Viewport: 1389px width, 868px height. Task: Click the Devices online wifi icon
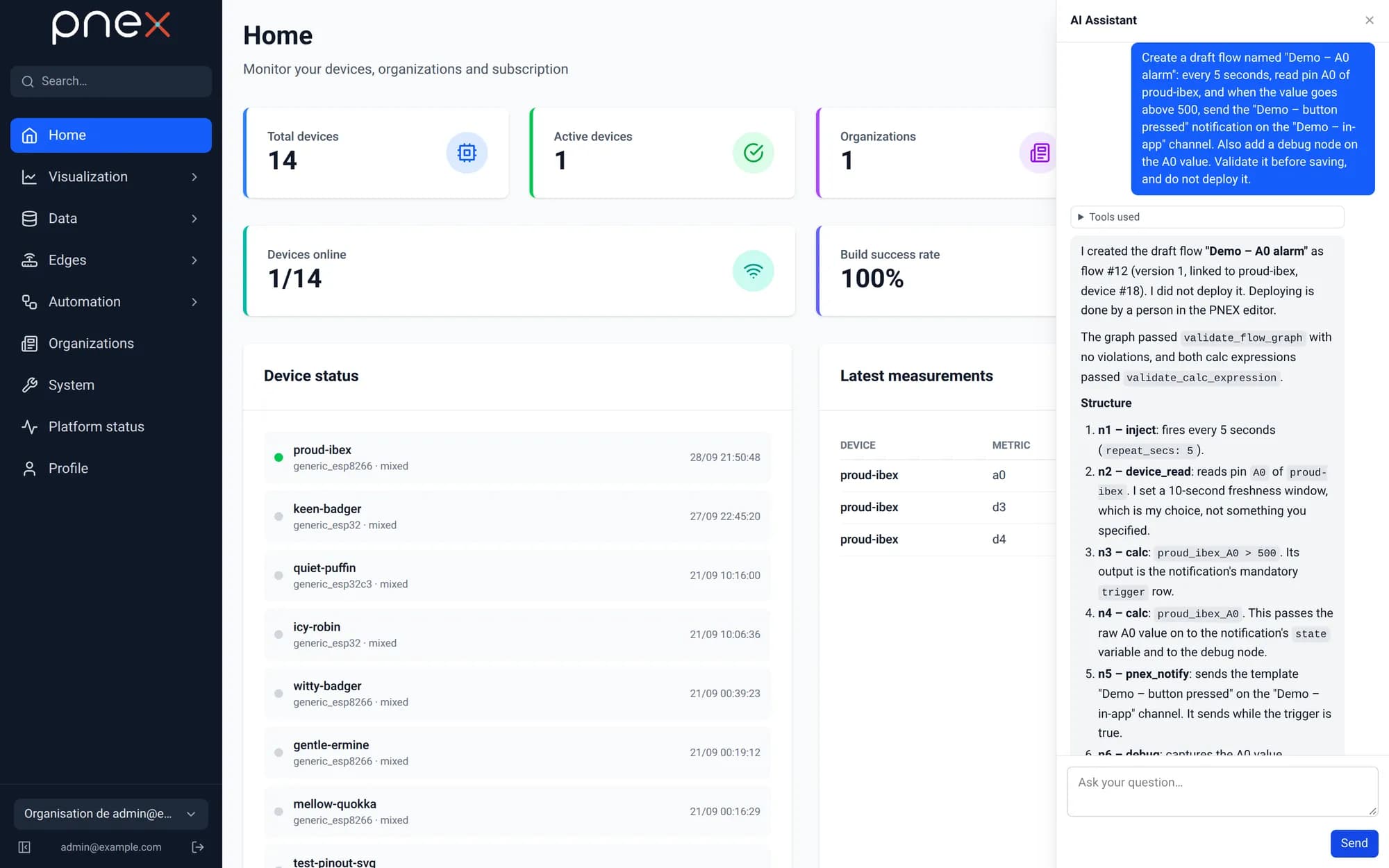click(754, 271)
